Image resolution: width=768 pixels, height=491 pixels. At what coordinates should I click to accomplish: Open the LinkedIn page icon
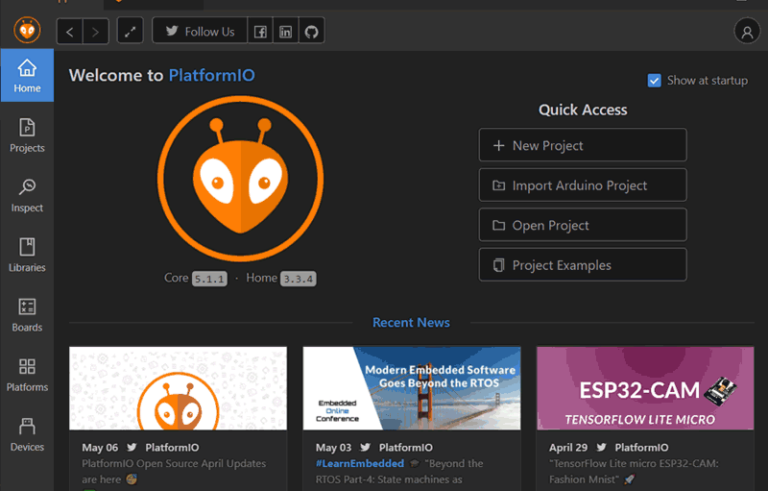[286, 32]
